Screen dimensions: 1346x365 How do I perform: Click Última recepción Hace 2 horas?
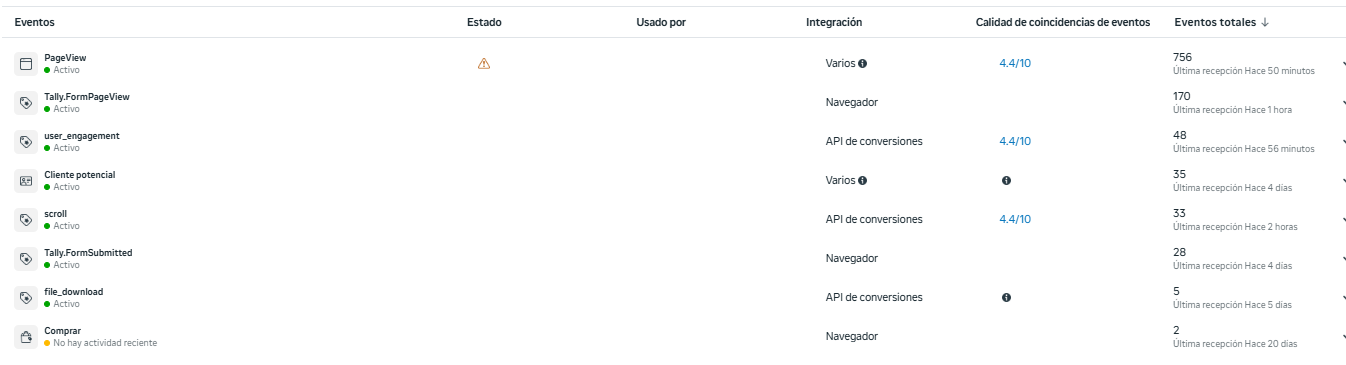1235,227
